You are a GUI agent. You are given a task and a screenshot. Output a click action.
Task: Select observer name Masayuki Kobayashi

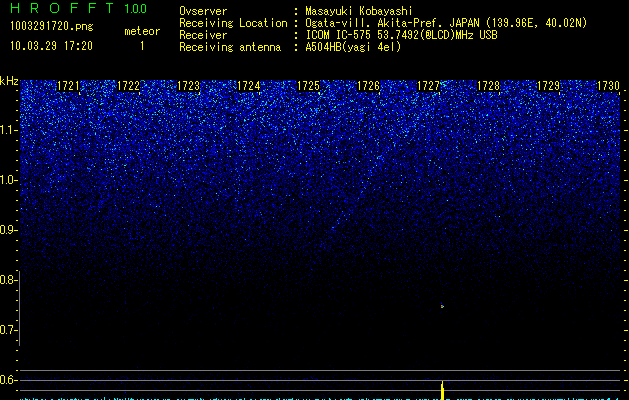[359, 11]
